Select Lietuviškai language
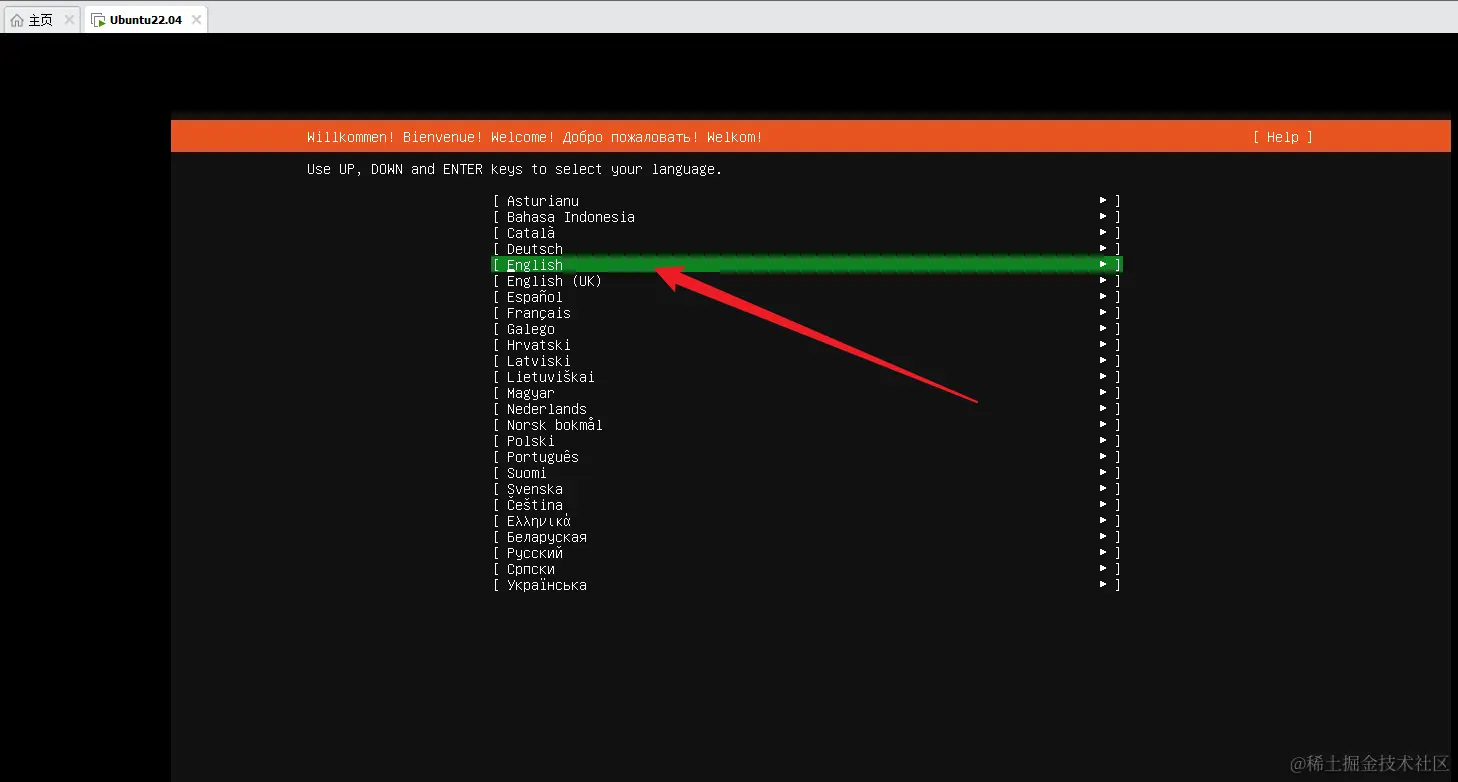 pos(807,377)
